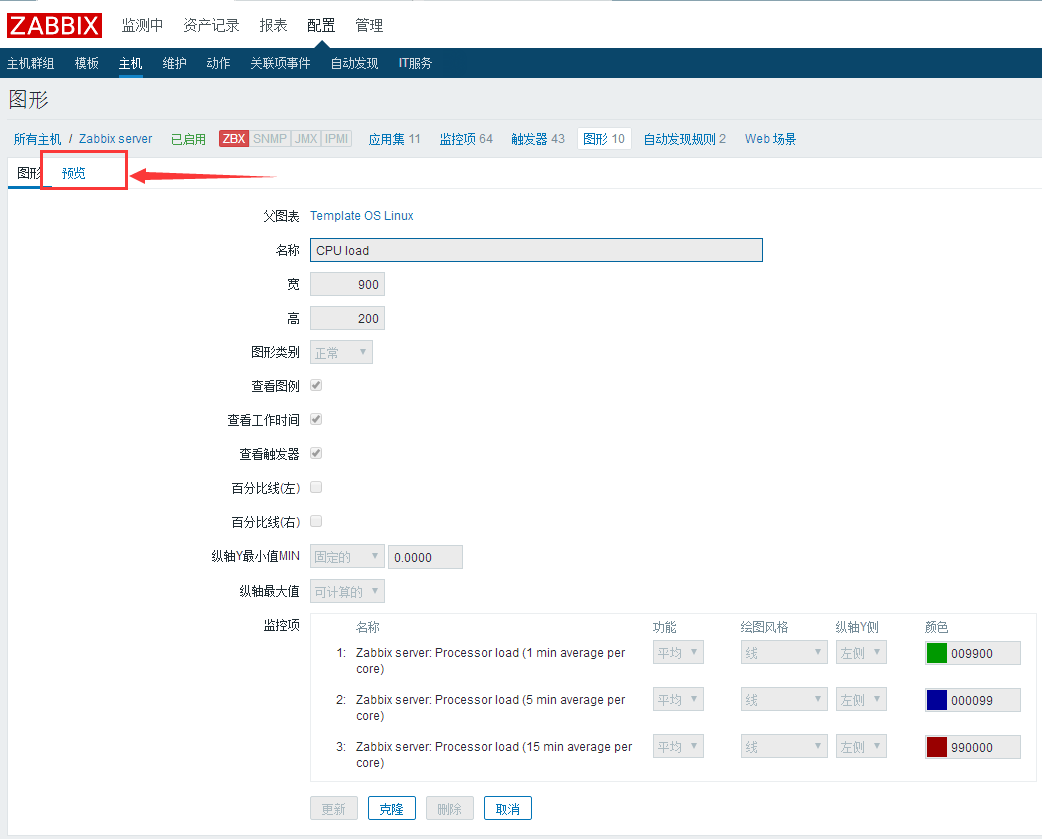Open the Zabbix server host link
The width and height of the screenshot is (1042, 839).
[x=116, y=139]
